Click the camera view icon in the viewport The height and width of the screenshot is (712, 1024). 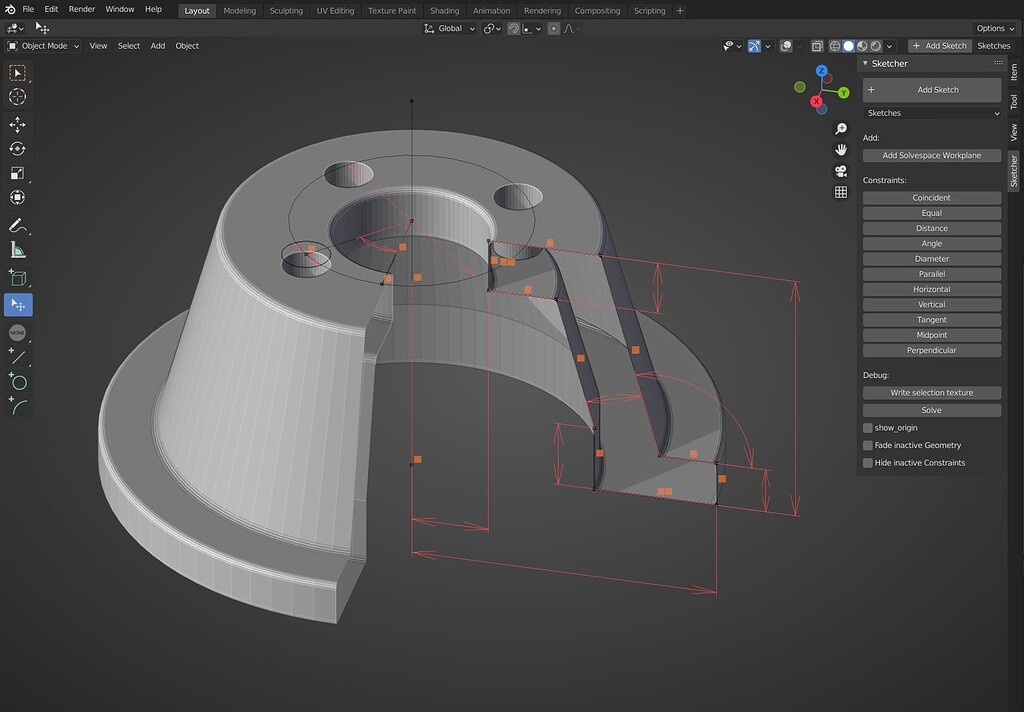840,170
